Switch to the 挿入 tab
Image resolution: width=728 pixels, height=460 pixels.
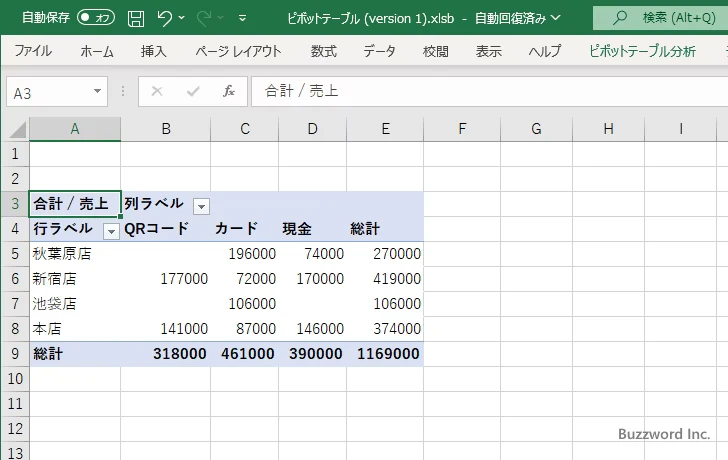(x=154, y=51)
